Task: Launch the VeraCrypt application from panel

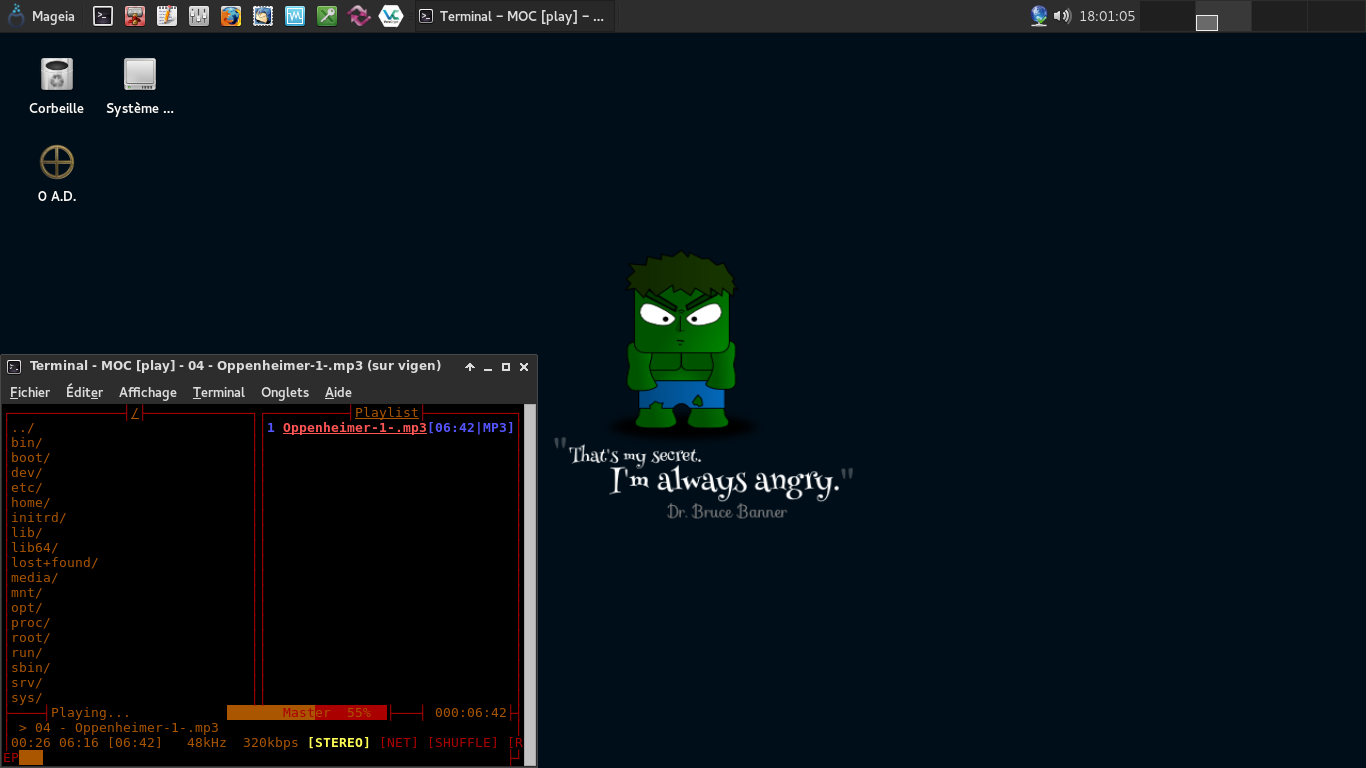Action: tap(391, 16)
